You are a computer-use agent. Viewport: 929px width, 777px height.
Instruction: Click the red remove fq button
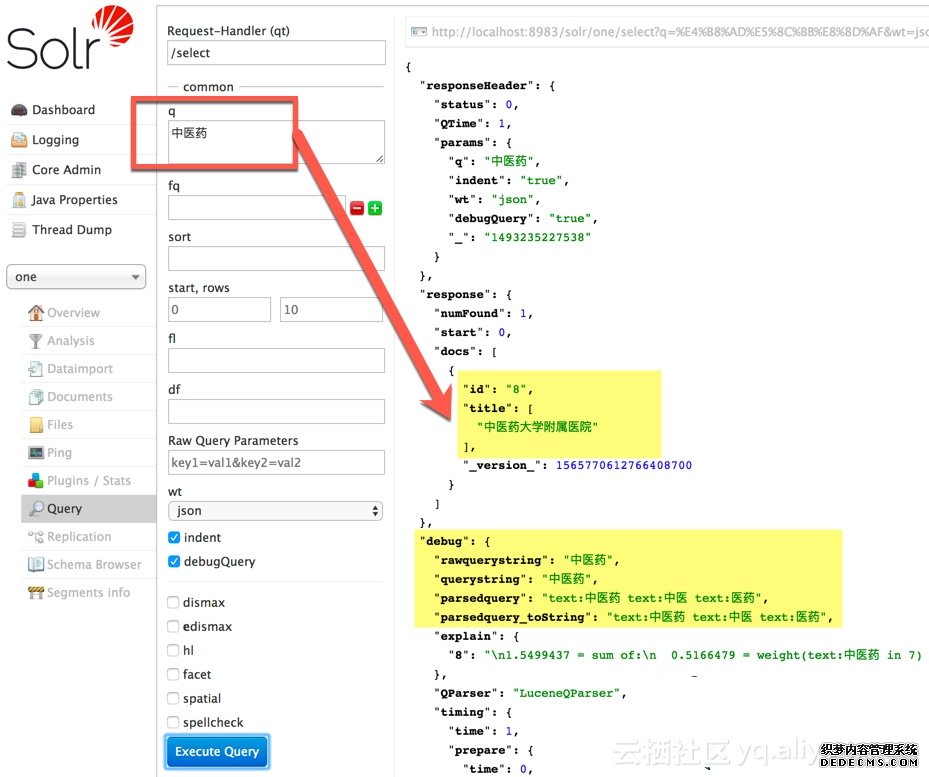click(x=357, y=208)
